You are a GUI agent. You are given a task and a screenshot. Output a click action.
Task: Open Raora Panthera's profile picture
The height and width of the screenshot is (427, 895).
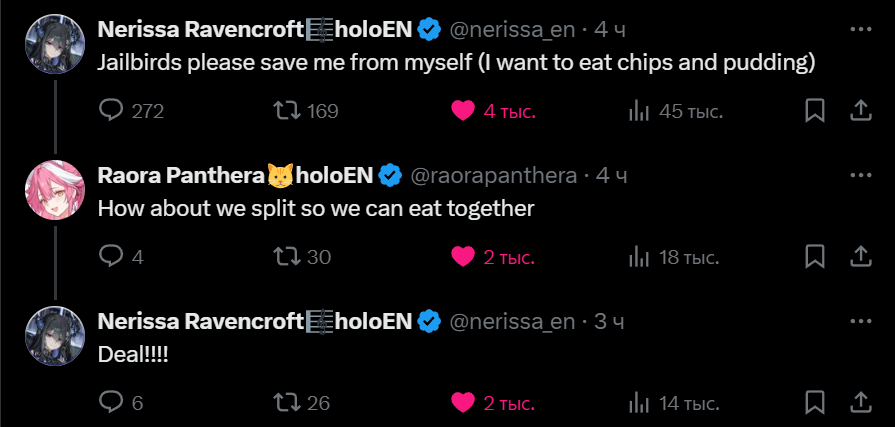[x=54, y=189]
